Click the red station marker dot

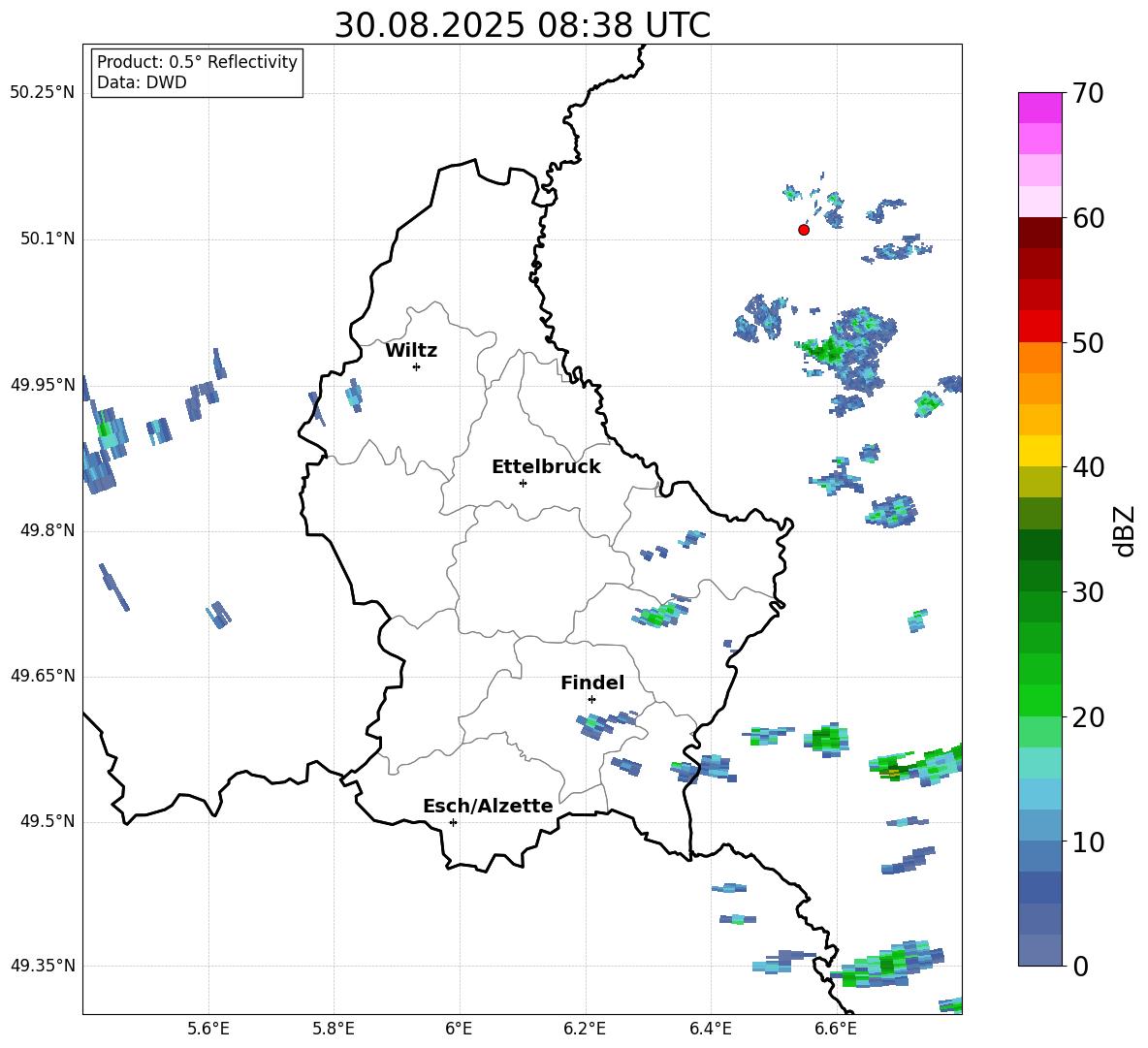coord(804,230)
